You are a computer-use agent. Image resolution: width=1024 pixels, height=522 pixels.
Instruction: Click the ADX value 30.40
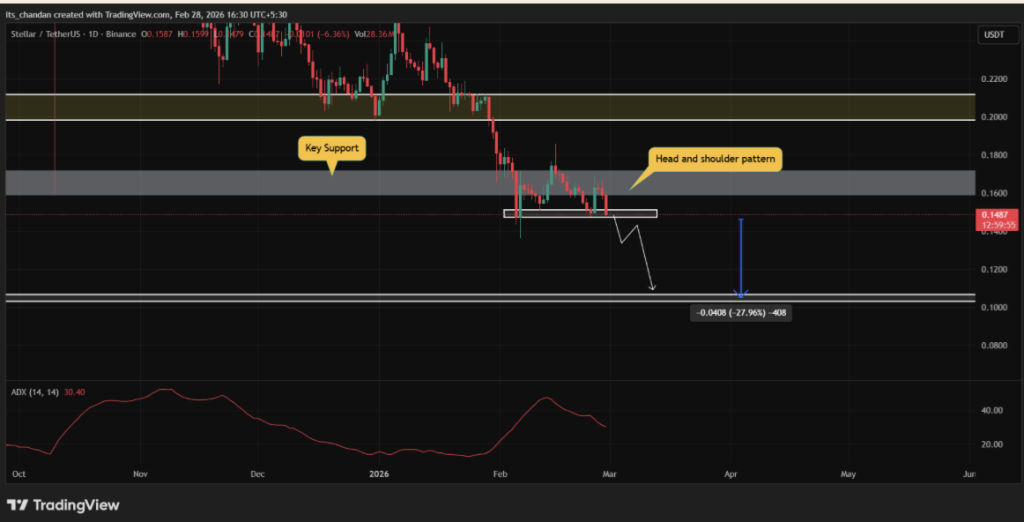[x=76, y=392]
